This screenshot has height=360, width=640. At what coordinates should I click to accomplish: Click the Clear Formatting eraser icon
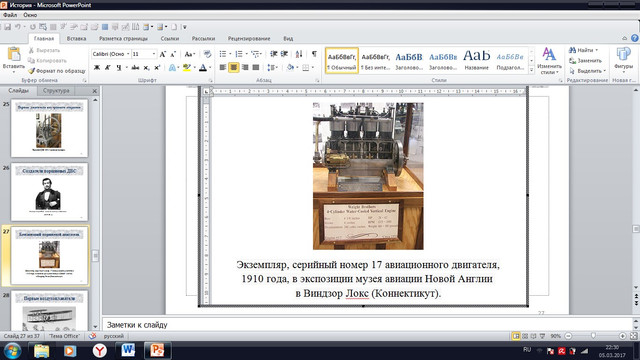pos(207,54)
